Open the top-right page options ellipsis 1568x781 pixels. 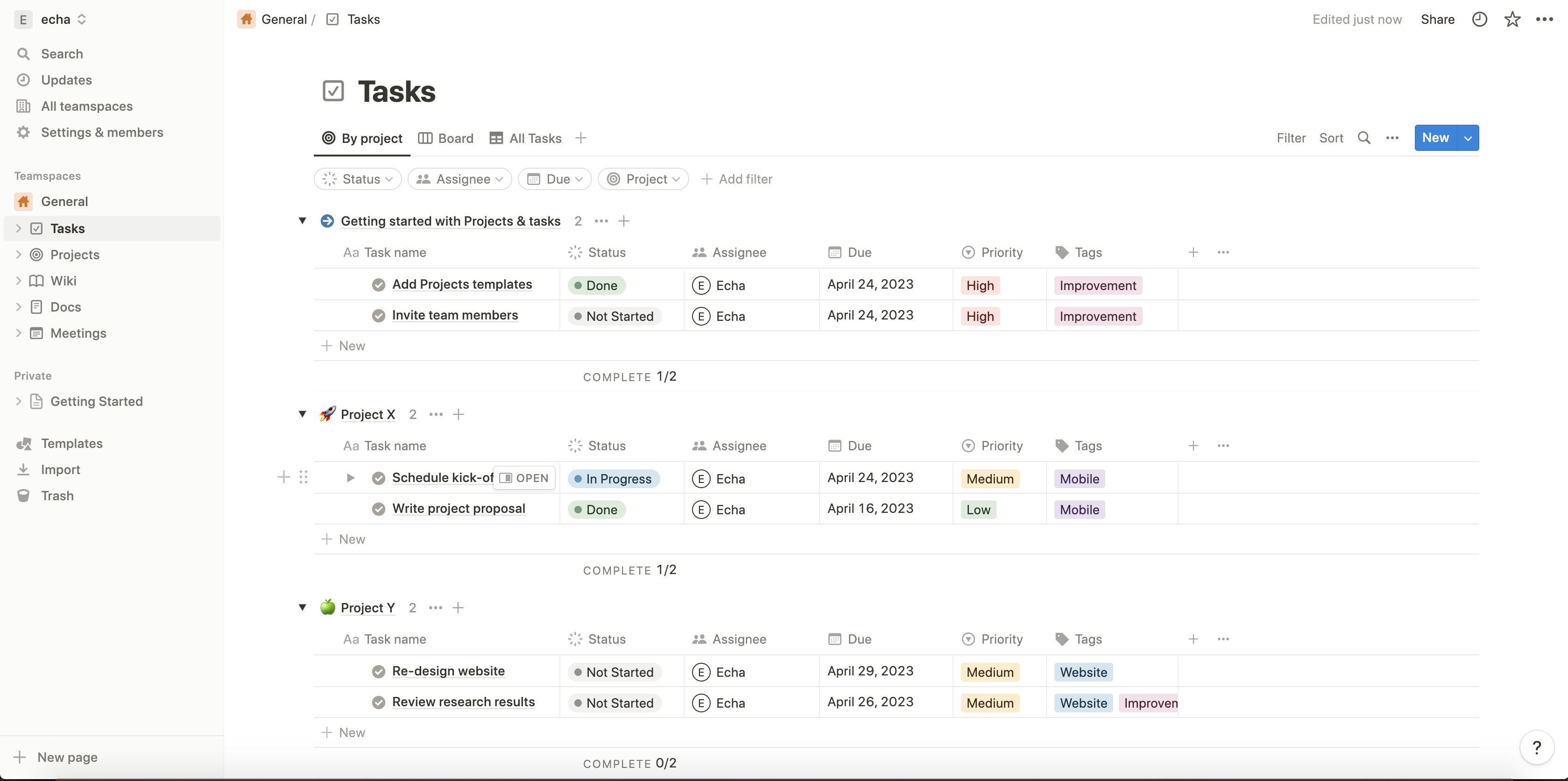(1544, 20)
